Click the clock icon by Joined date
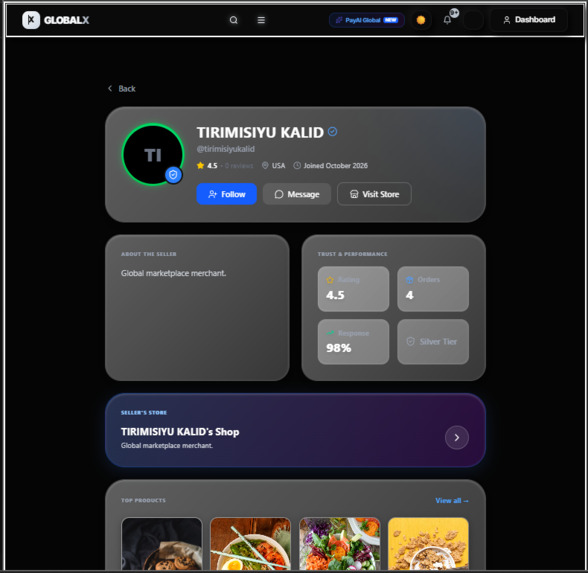The image size is (588, 573). 297,165
